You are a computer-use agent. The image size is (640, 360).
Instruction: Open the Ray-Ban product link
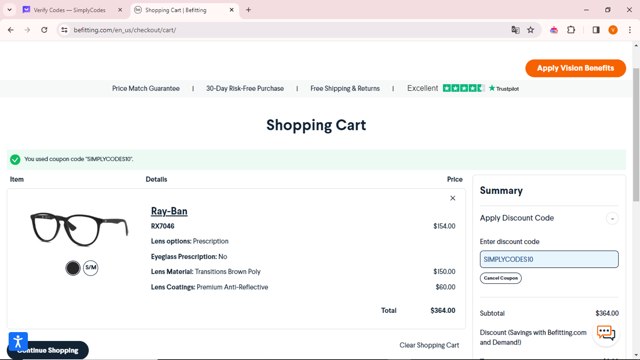pos(169,211)
